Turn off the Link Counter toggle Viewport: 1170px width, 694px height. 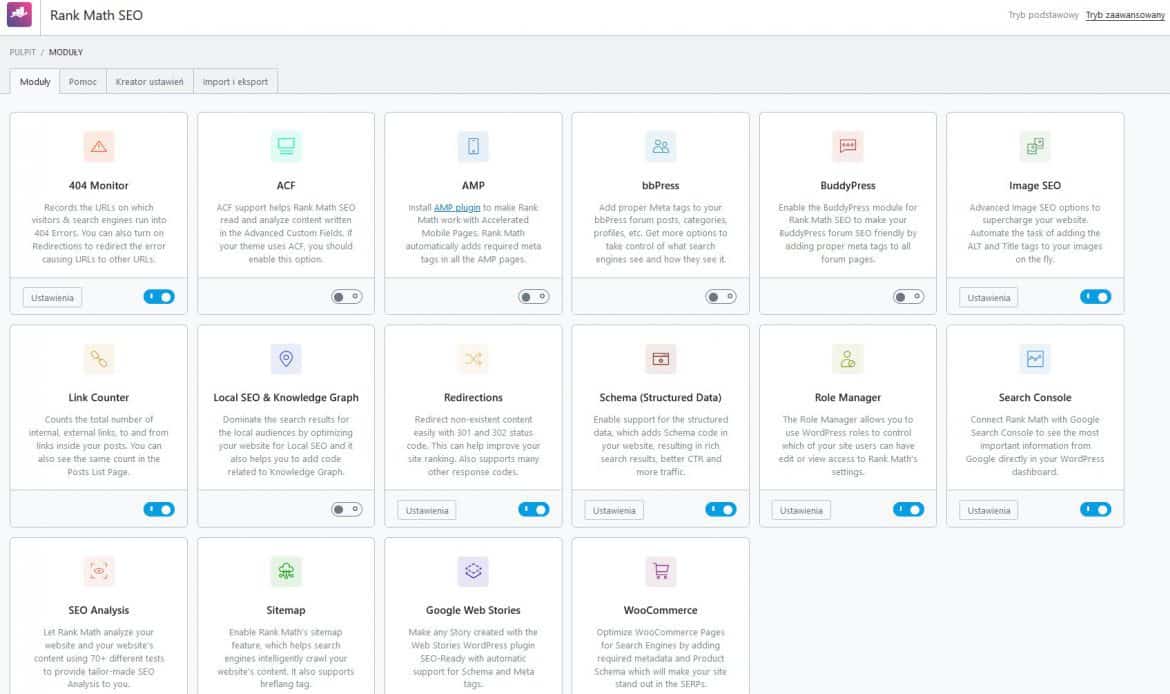(x=159, y=510)
